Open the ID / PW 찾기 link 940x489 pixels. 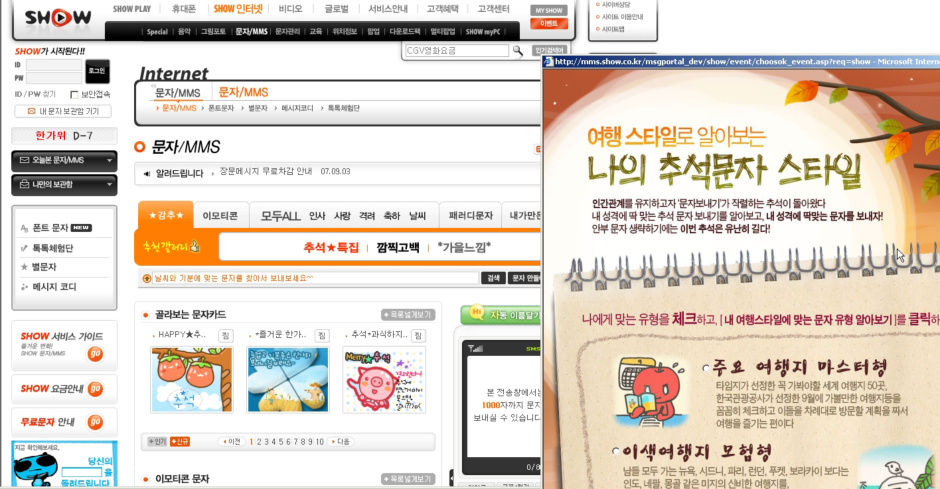pos(35,94)
